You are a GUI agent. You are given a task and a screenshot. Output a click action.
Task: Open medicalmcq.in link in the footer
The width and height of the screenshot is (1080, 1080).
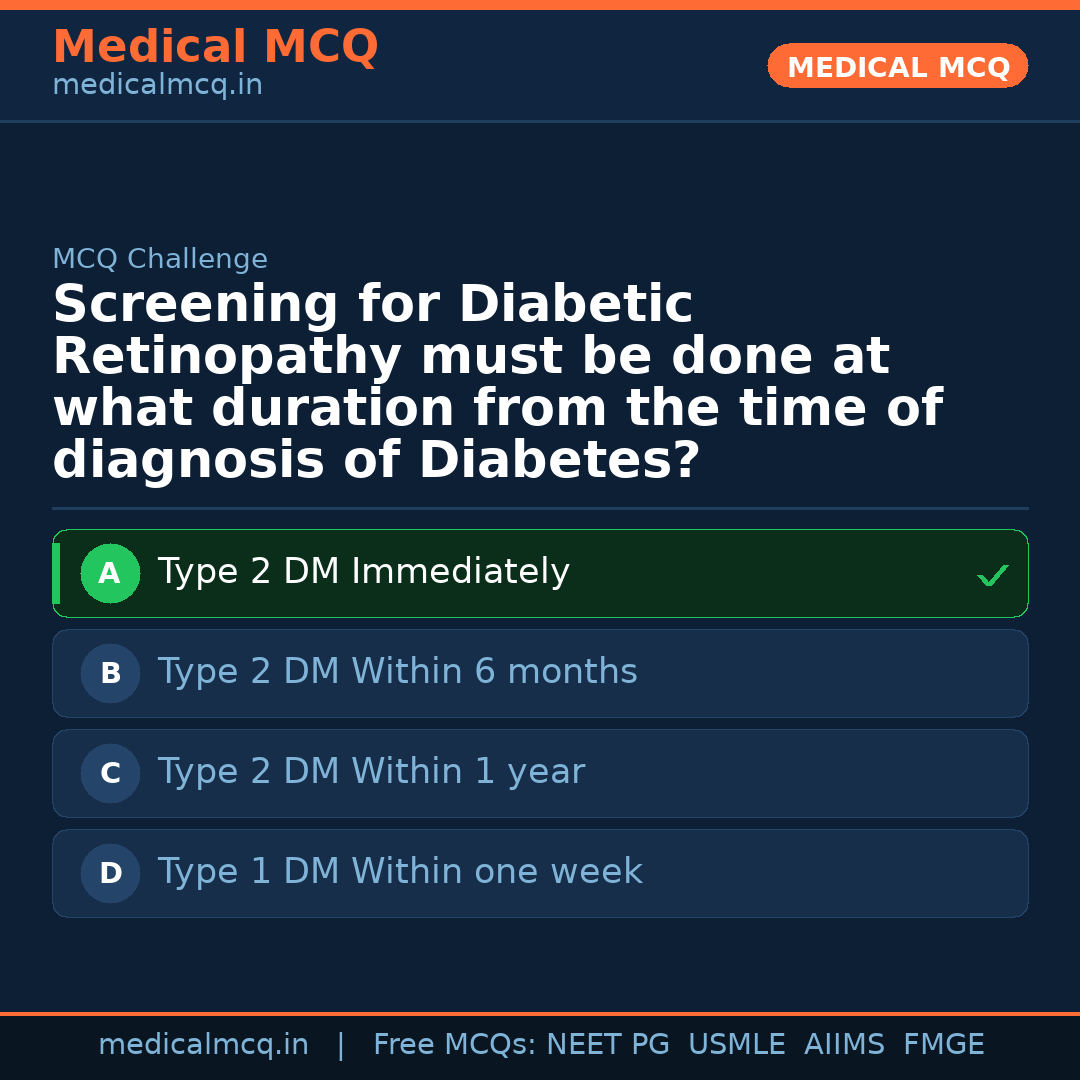pos(203,1045)
